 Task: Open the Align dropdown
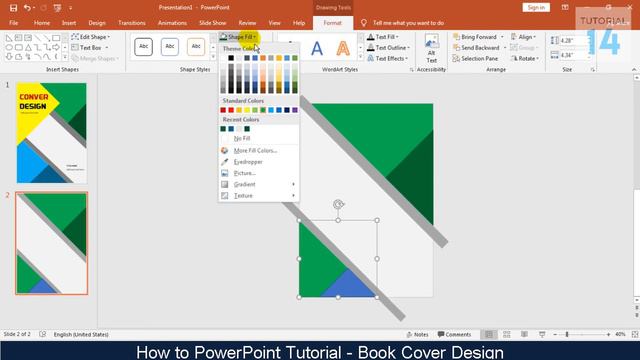tap(523, 37)
